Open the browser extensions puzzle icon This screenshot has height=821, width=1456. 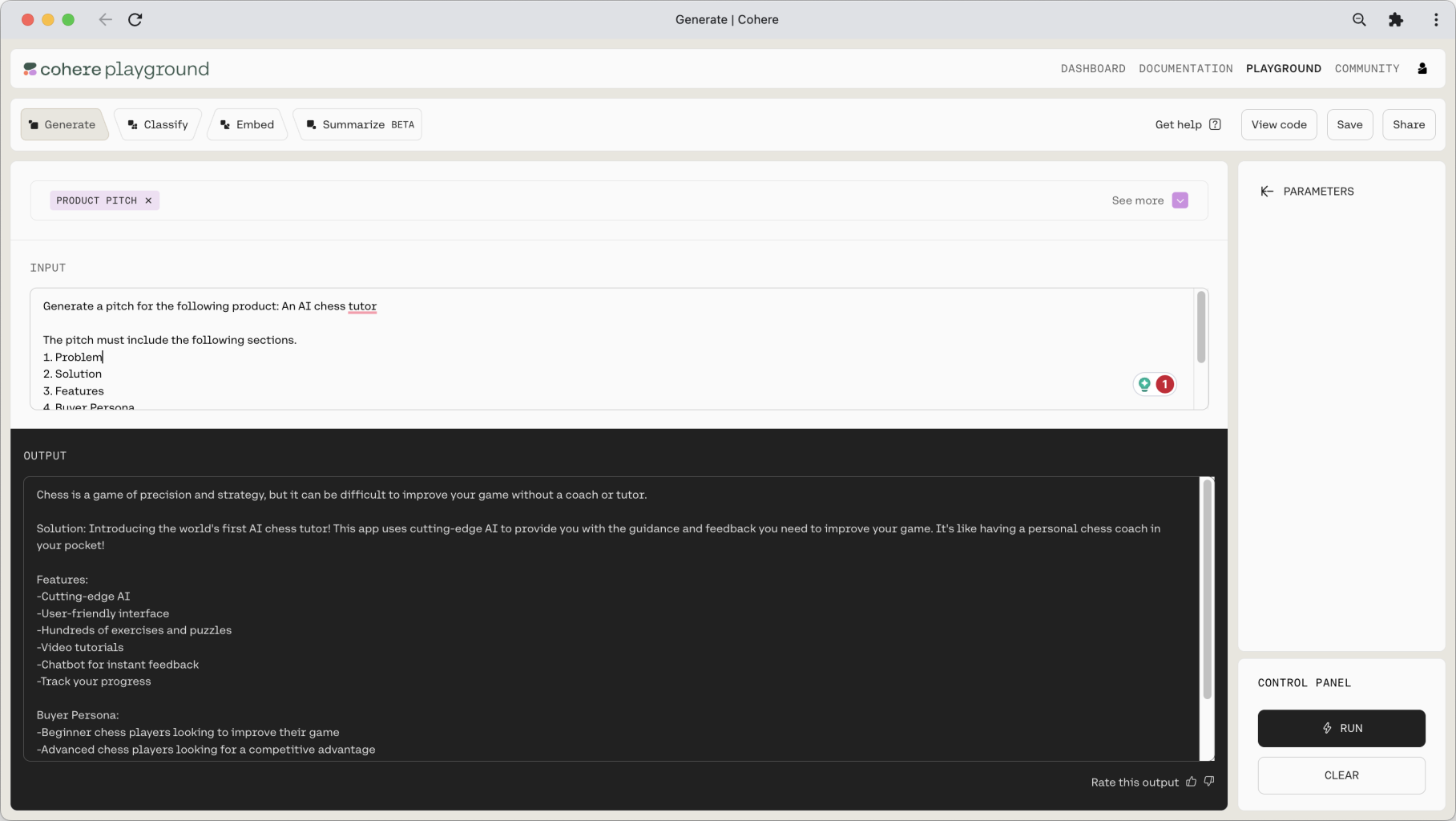tap(1396, 20)
